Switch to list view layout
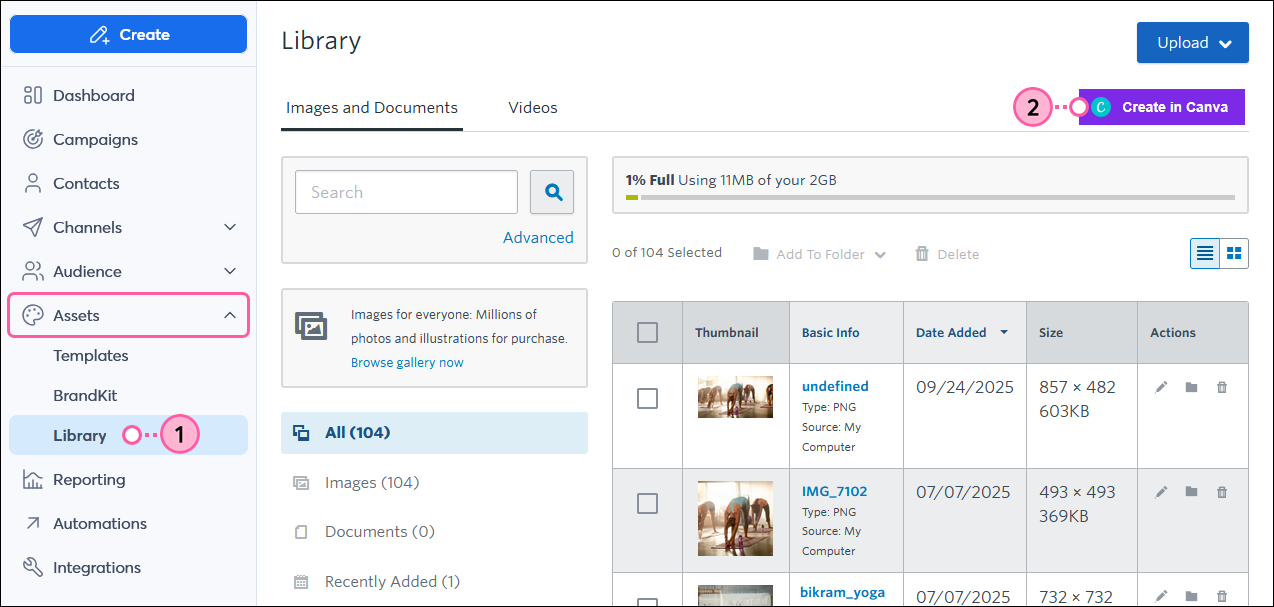 click(x=1205, y=254)
